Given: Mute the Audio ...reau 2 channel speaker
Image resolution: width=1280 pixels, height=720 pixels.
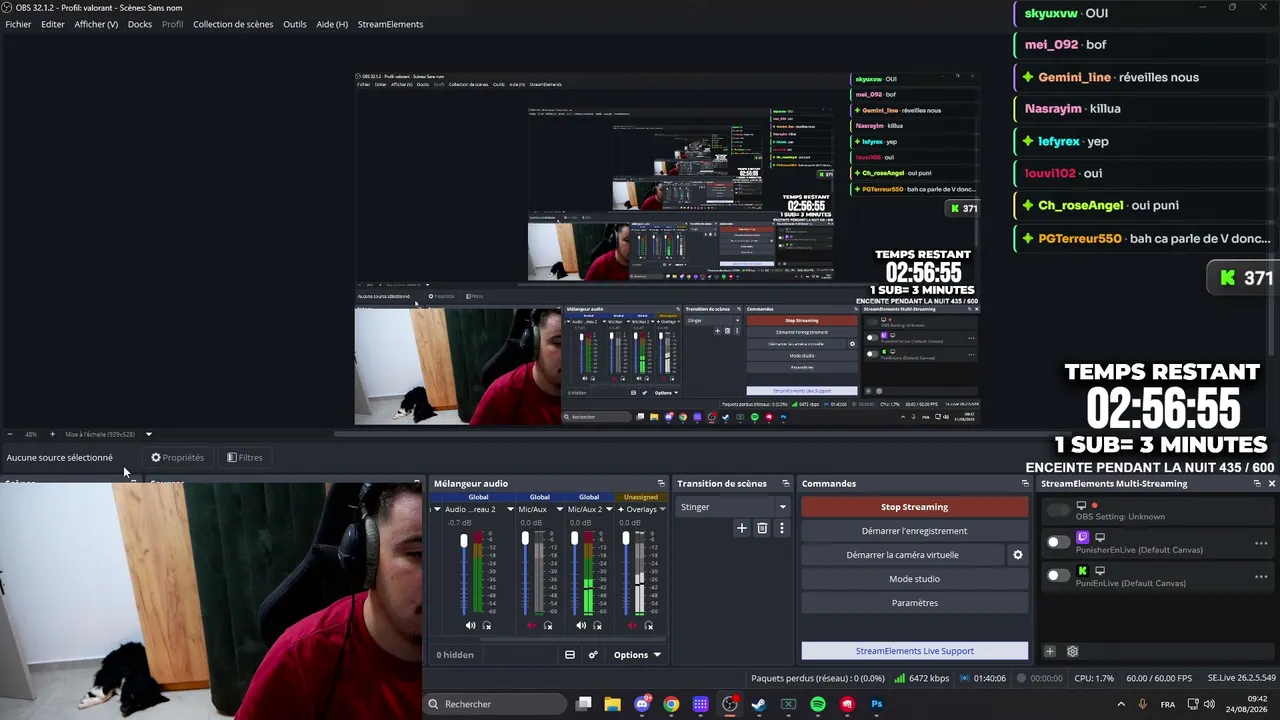Looking at the screenshot, I should pyautogui.click(x=470, y=626).
